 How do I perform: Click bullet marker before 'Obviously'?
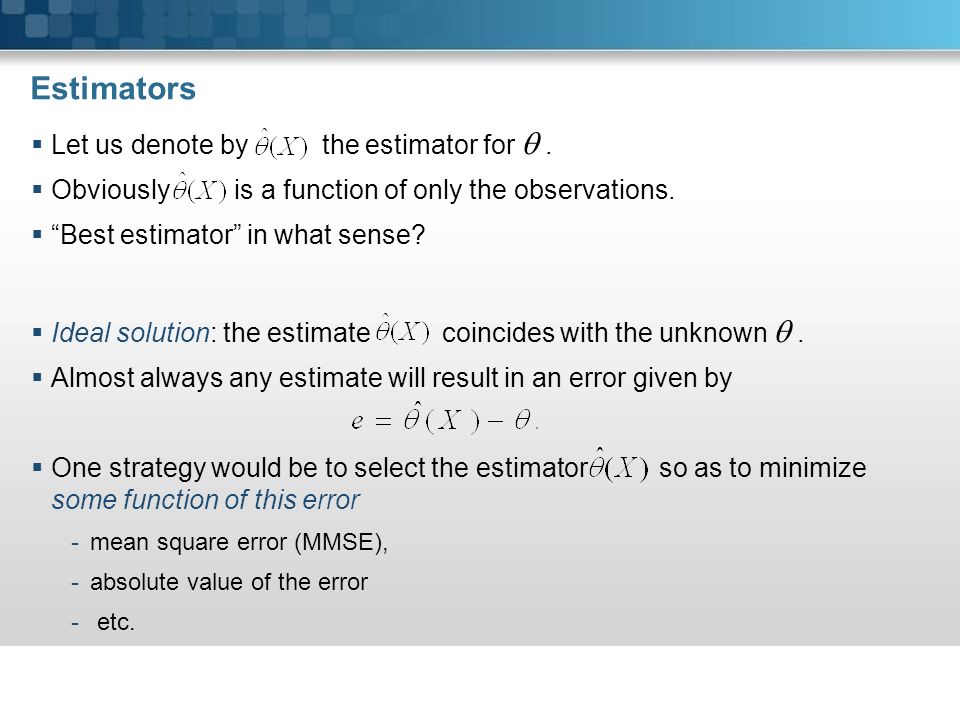click(x=37, y=190)
